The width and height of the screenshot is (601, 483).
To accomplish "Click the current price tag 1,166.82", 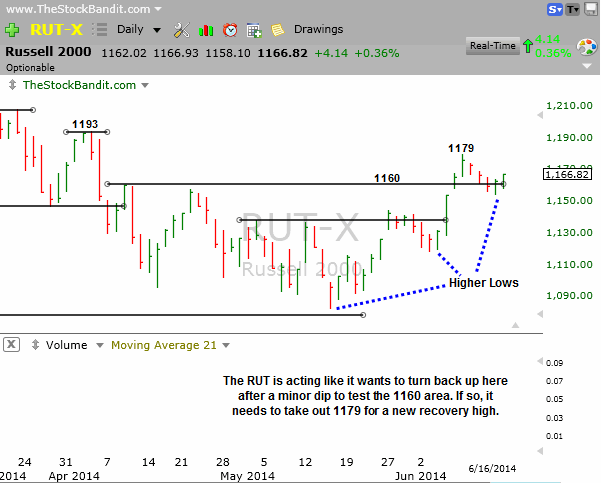I will (567, 174).
